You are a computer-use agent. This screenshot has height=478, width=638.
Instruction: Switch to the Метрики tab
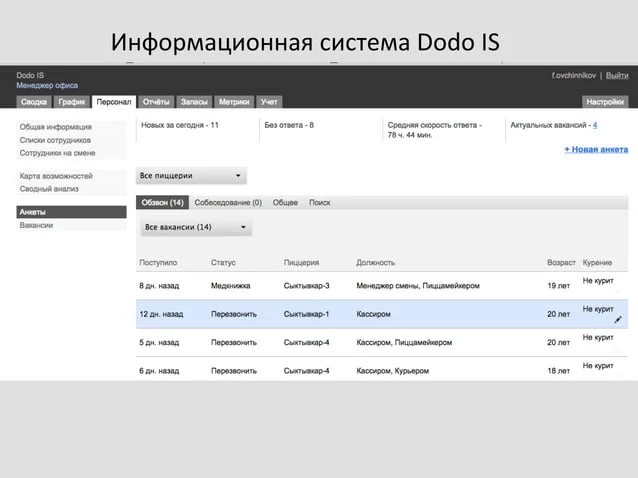[x=234, y=102]
